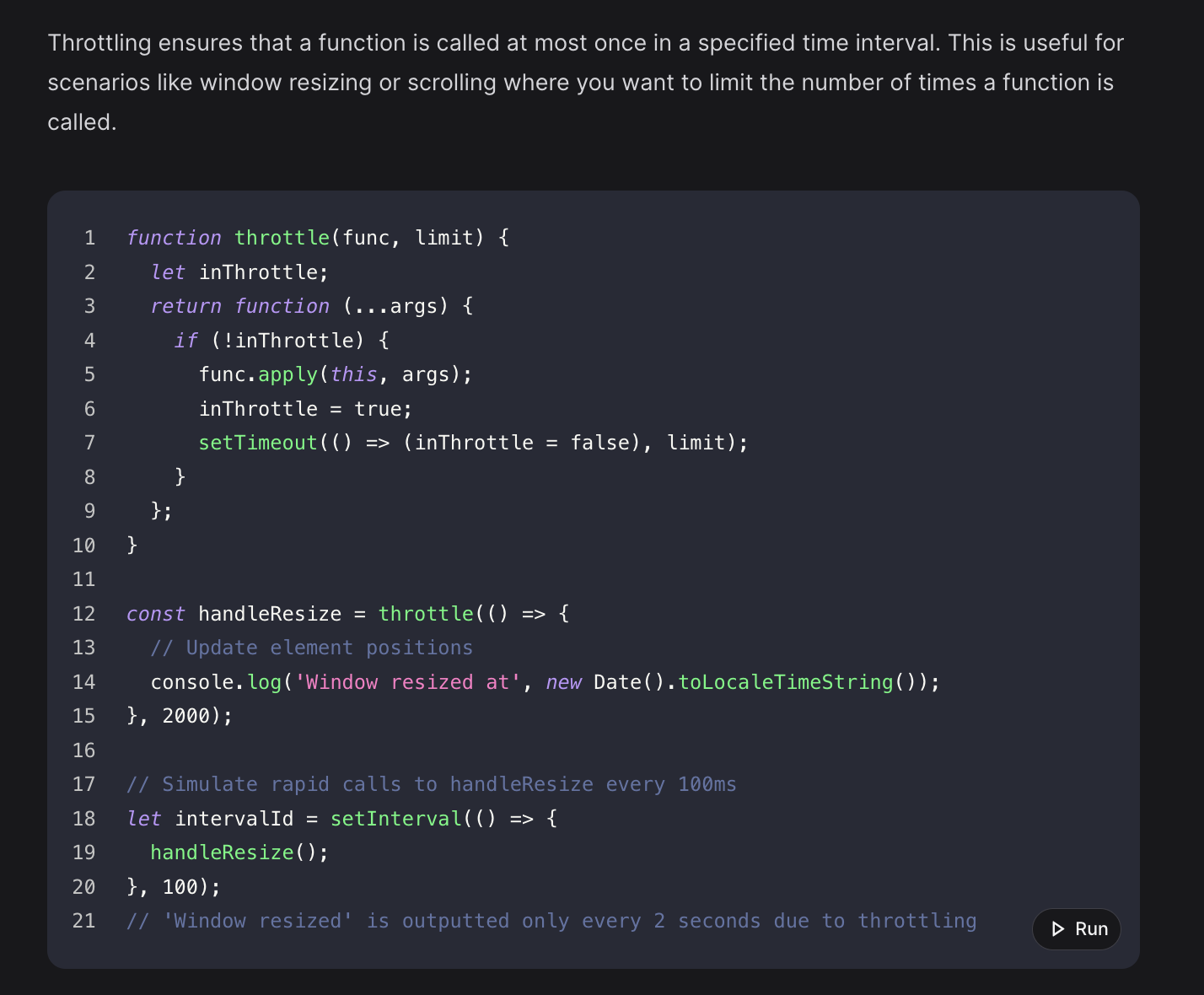The width and height of the screenshot is (1204, 995).
Task: Click the '}' closing brace on line 10
Action: [132, 546]
